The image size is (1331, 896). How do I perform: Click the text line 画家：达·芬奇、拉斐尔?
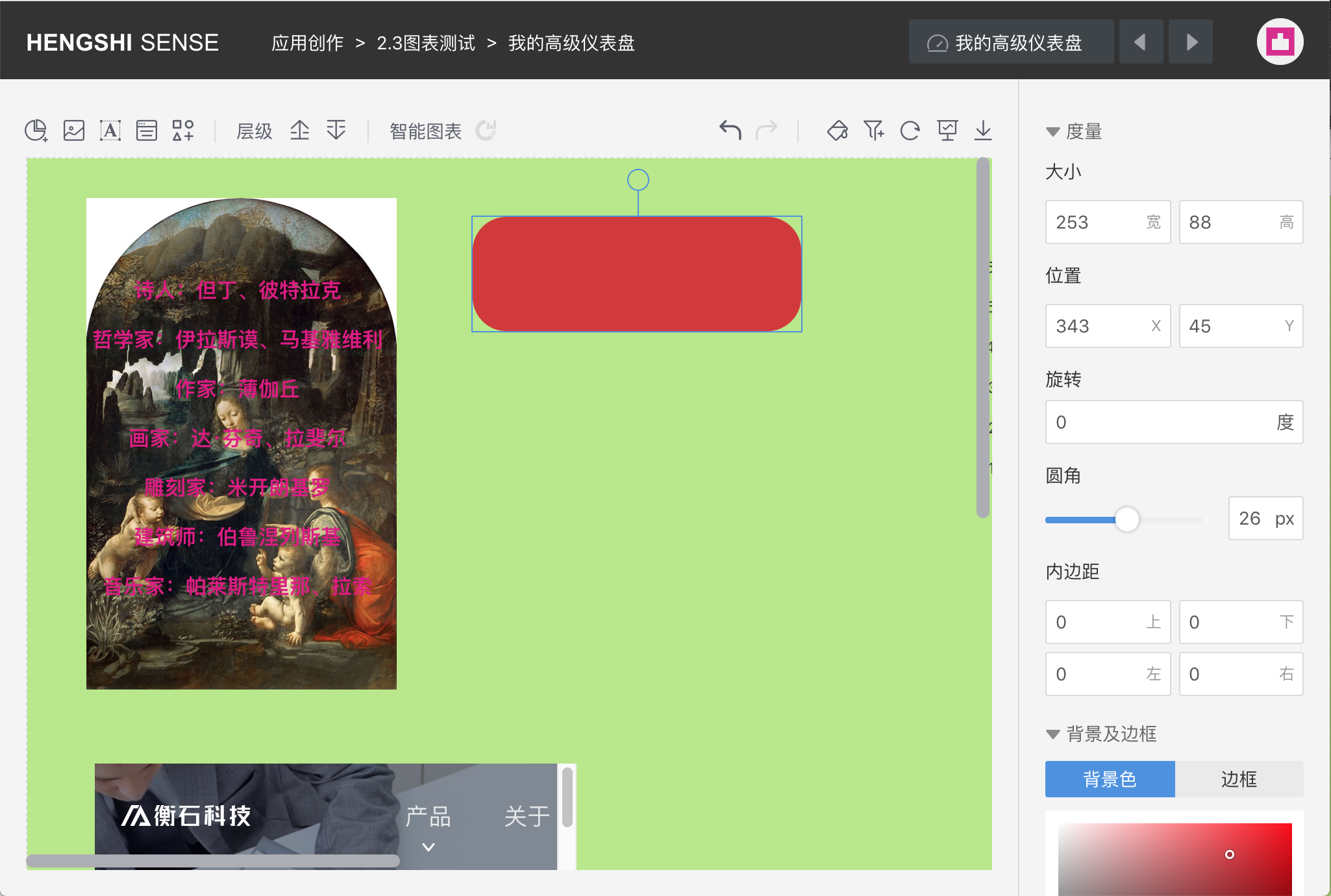pyautogui.click(x=238, y=438)
